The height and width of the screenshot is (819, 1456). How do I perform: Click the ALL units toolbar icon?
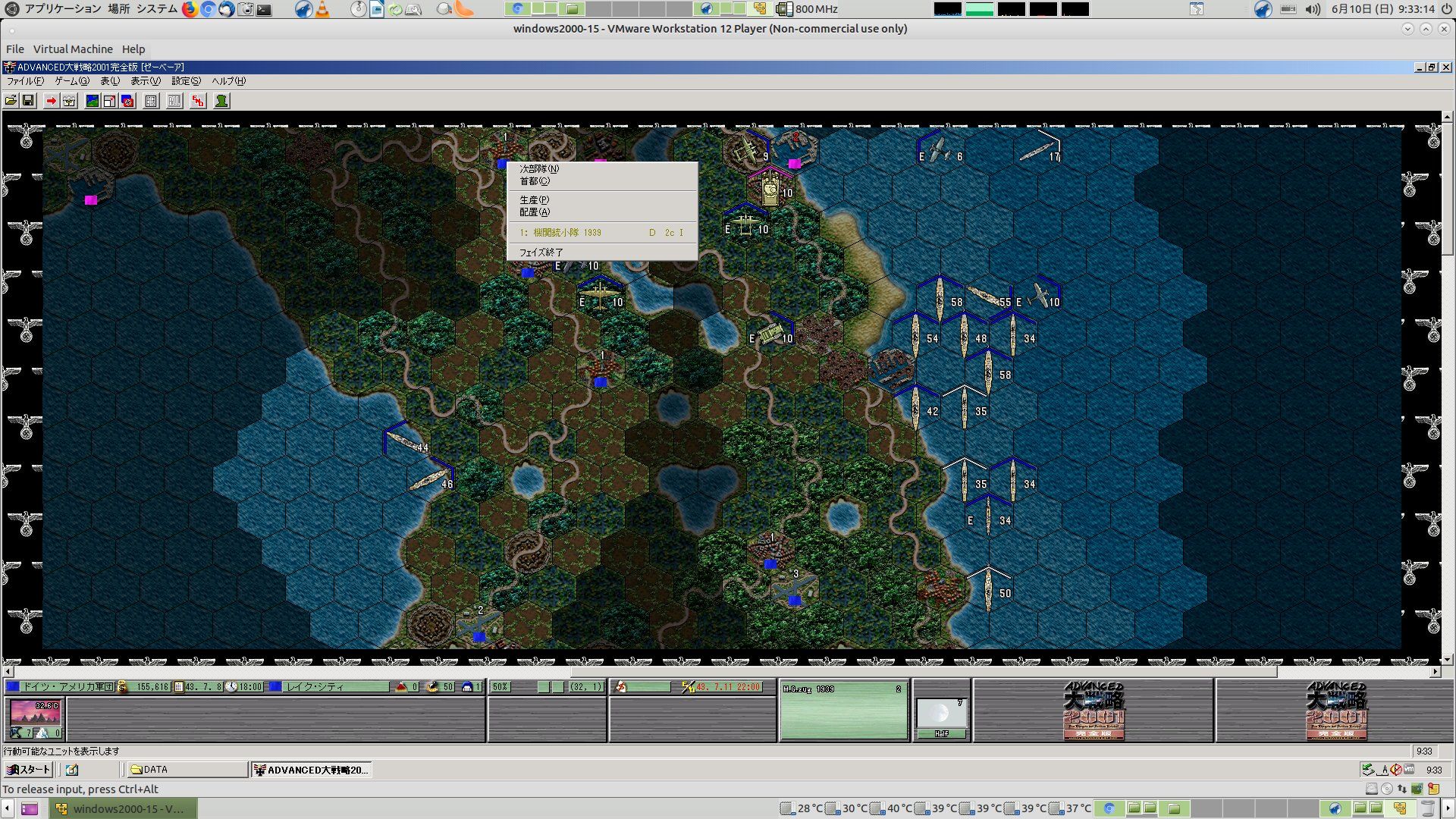[x=174, y=101]
